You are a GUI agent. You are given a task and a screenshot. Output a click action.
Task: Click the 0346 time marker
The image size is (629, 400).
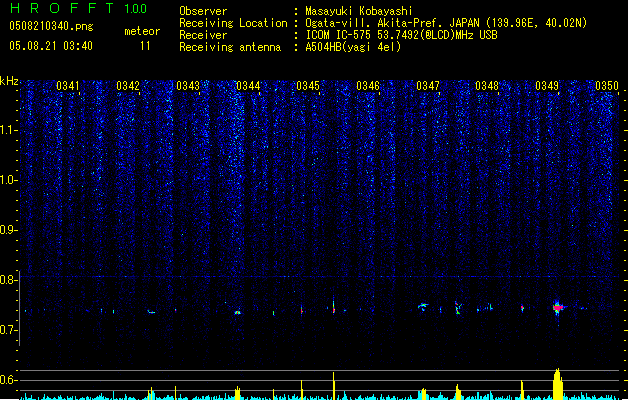pos(368,86)
